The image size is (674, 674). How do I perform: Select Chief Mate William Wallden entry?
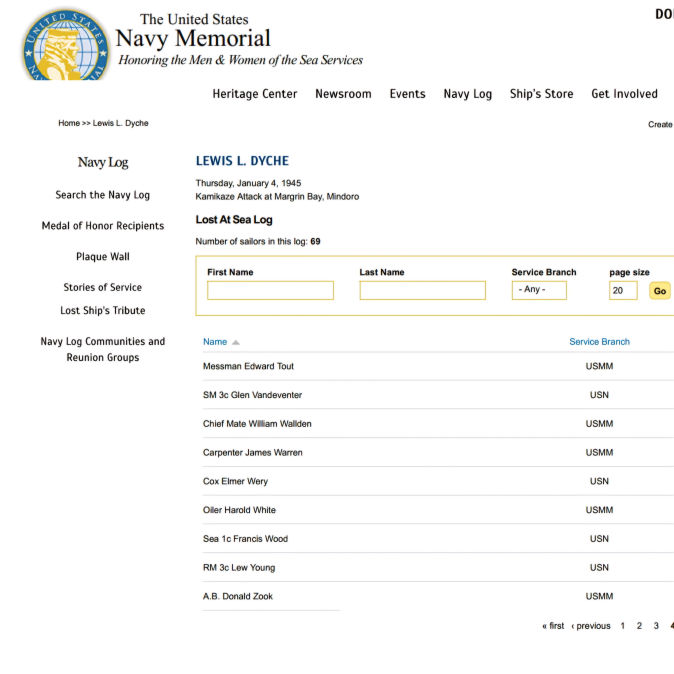257,424
